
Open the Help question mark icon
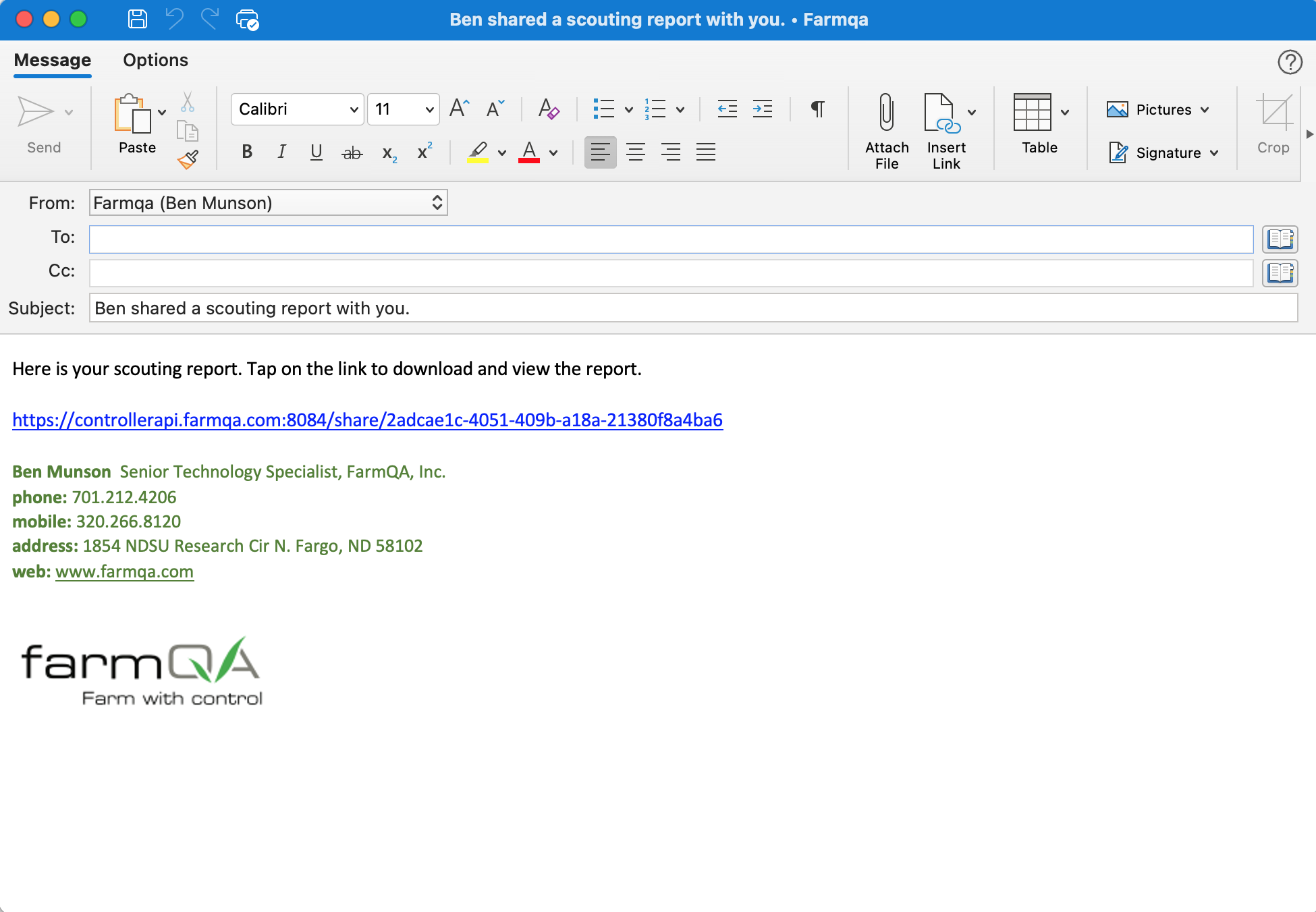pyautogui.click(x=1290, y=62)
